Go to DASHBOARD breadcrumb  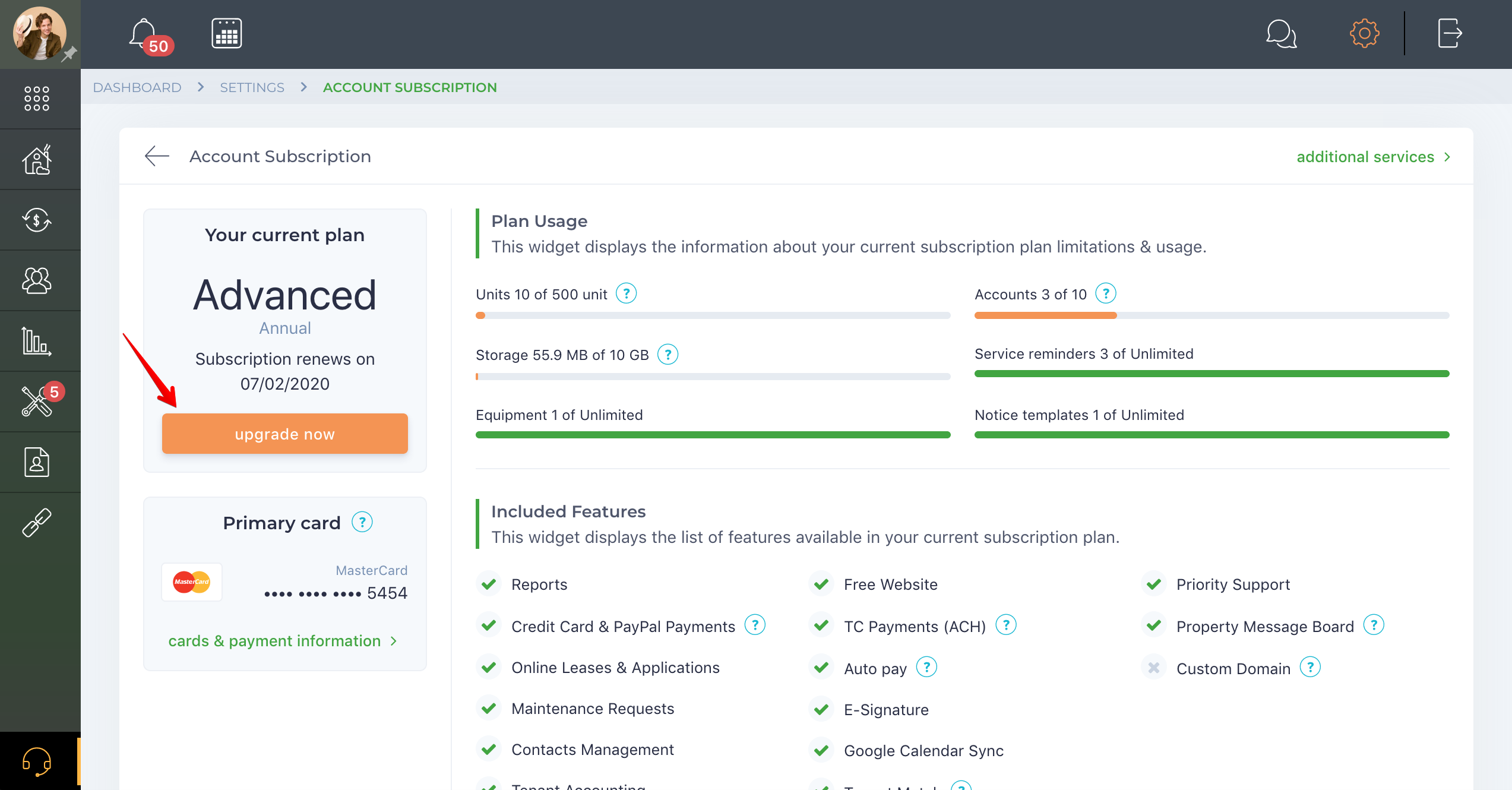(137, 87)
